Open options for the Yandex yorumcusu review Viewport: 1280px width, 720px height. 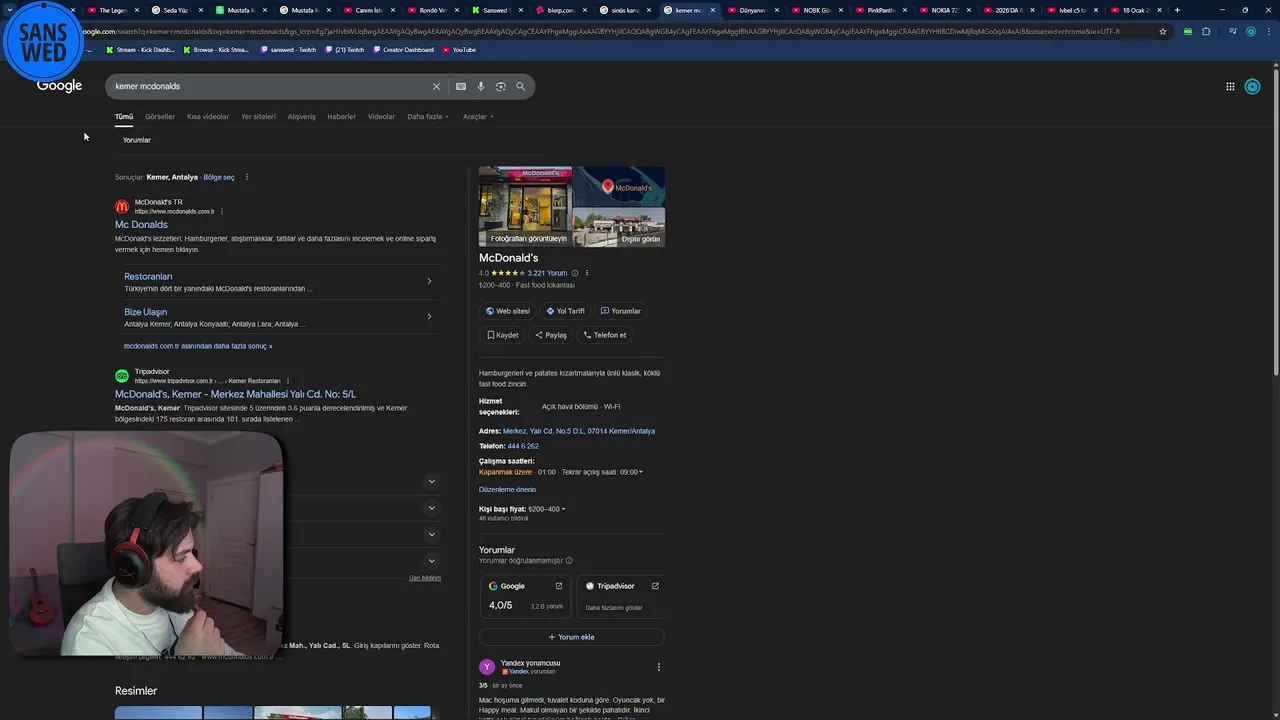point(658,667)
